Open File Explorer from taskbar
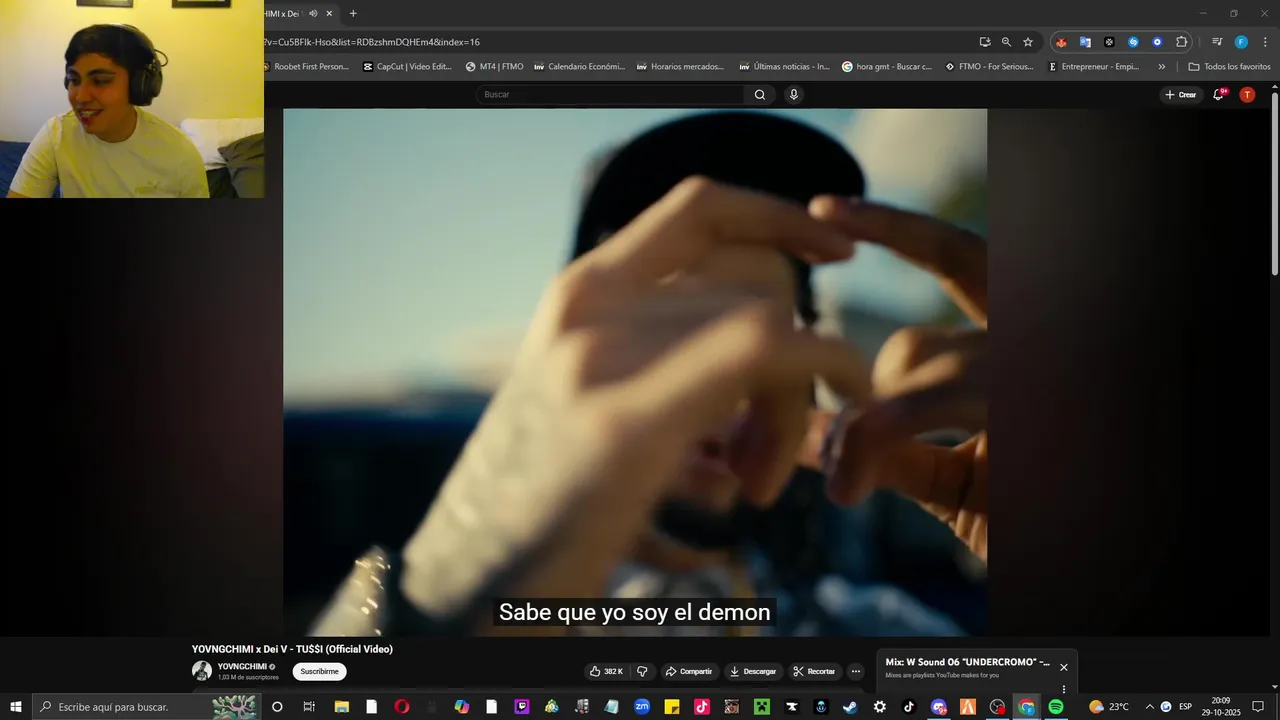Viewport: 1280px width, 720px height. pyautogui.click(x=341, y=707)
